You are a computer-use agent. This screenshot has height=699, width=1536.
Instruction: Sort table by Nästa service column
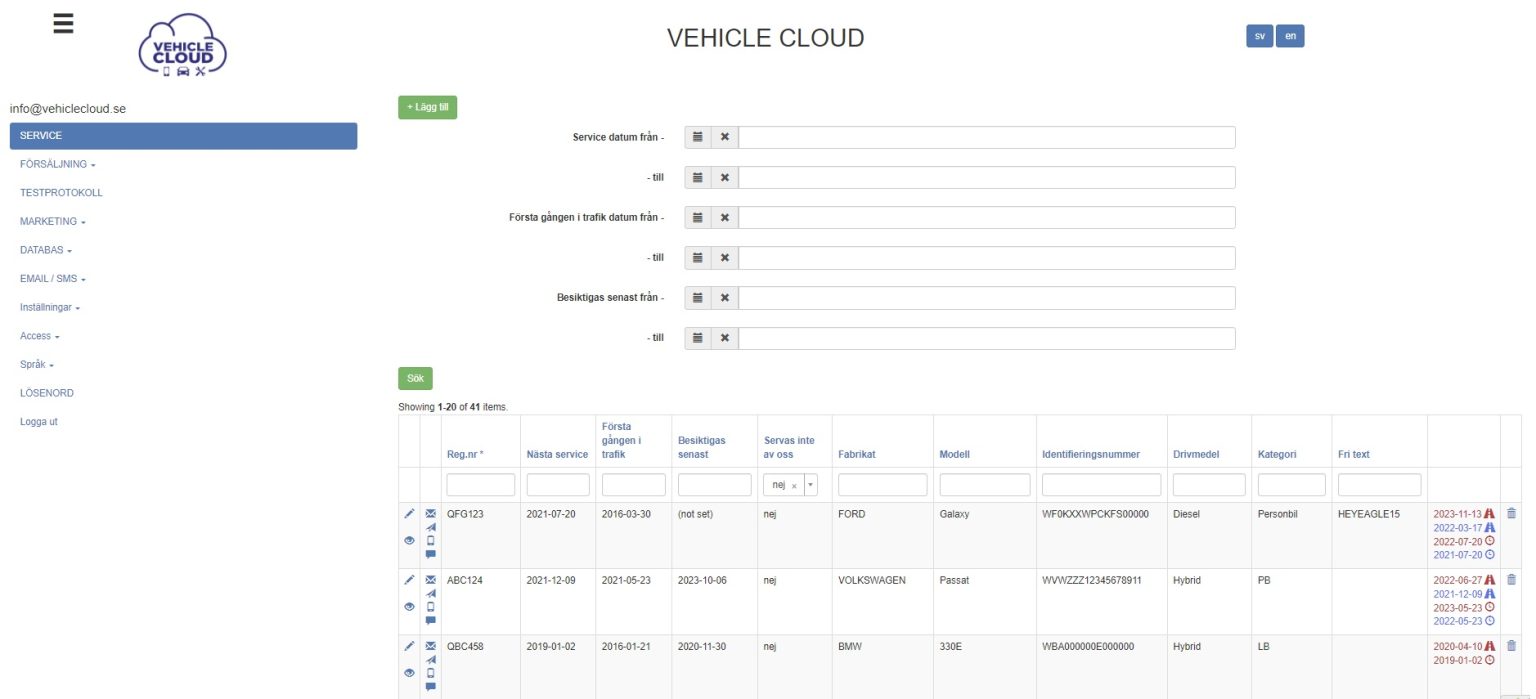coord(557,454)
